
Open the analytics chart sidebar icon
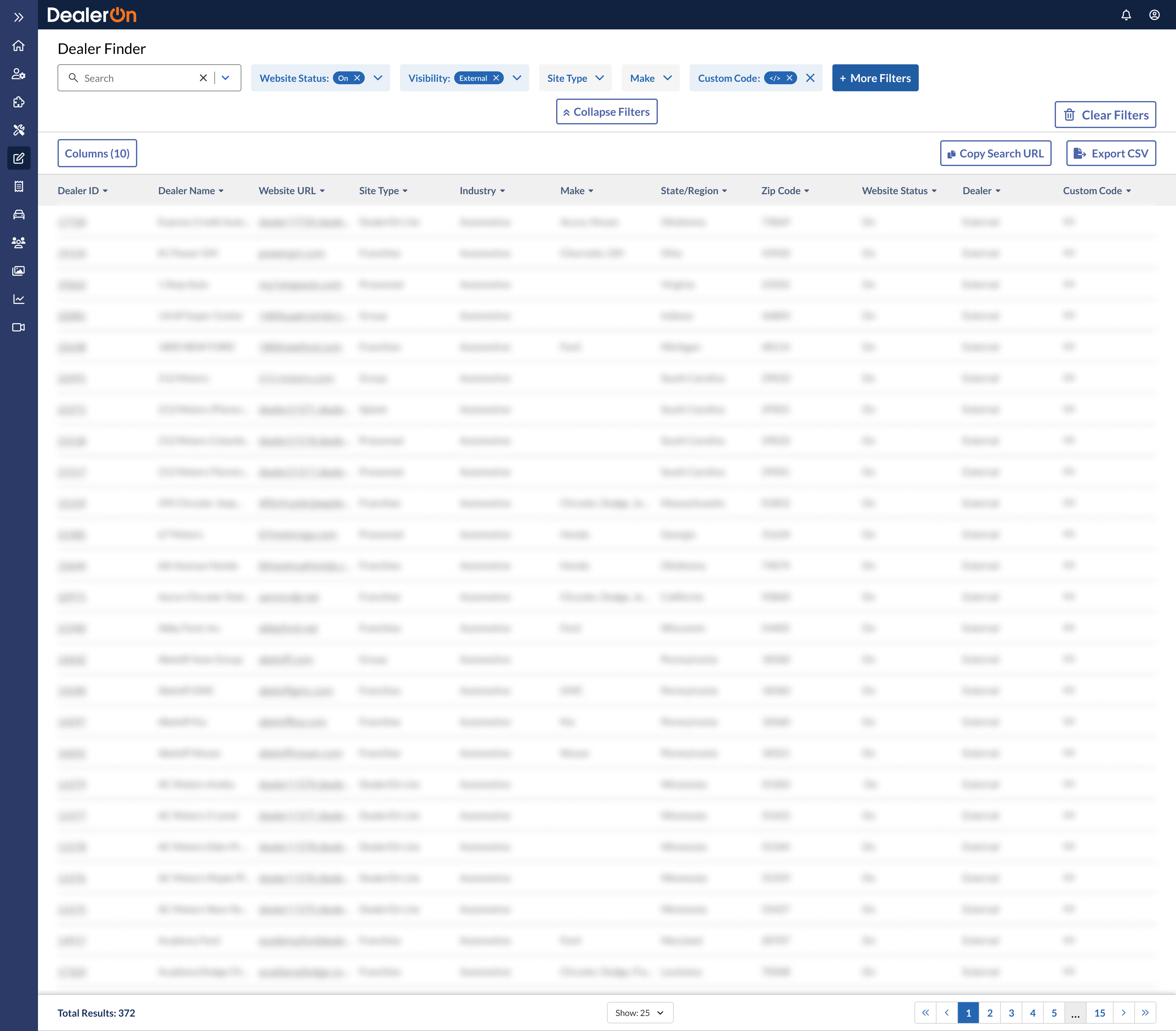[18, 299]
